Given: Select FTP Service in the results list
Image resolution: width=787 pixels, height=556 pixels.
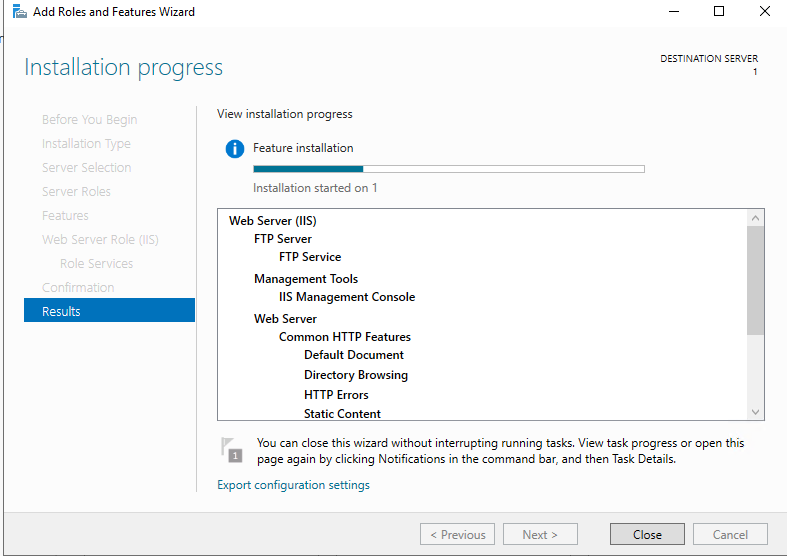Looking at the screenshot, I should (310, 257).
